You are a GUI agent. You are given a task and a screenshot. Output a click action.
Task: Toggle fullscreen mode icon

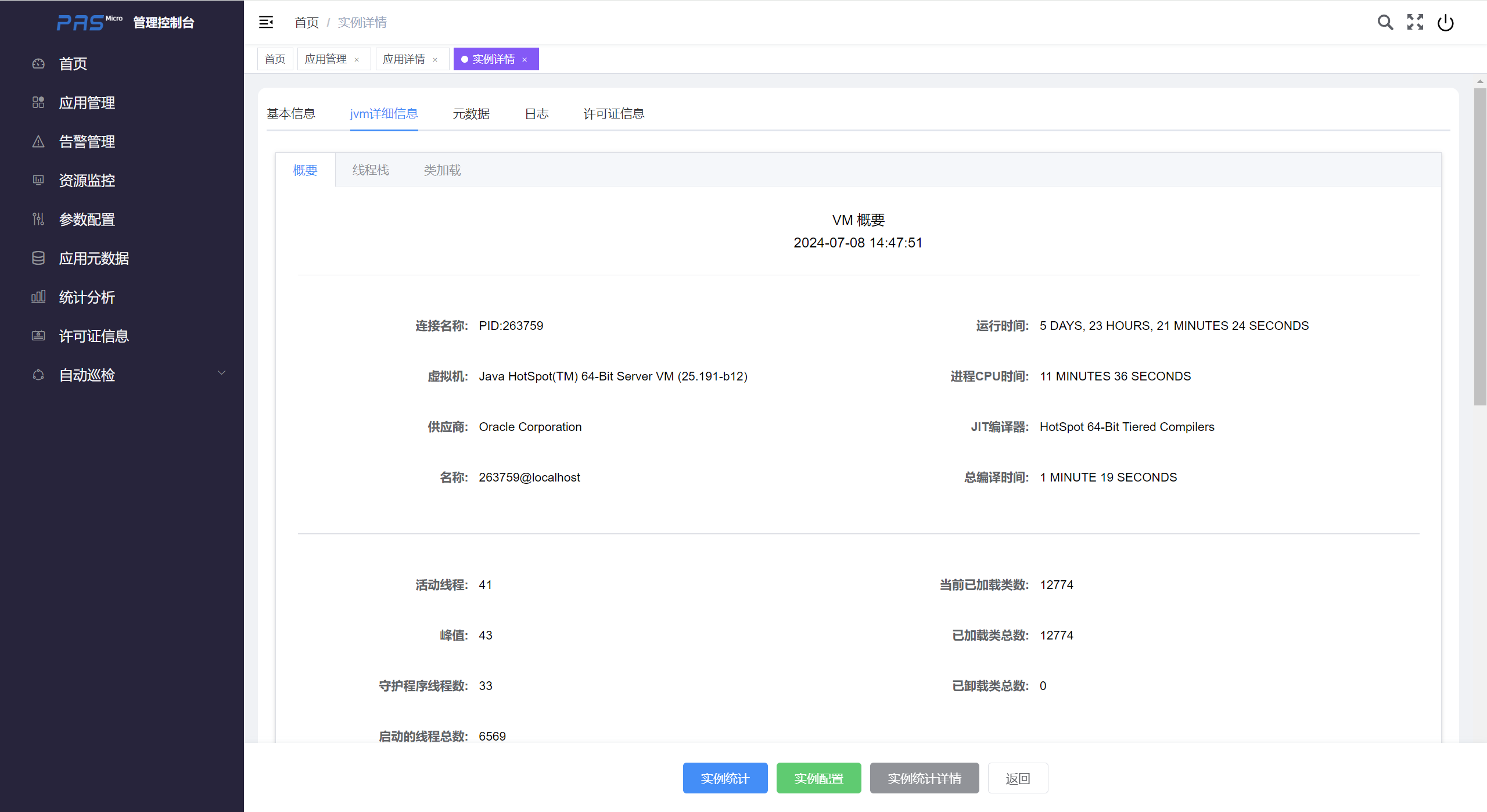[x=1415, y=23]
